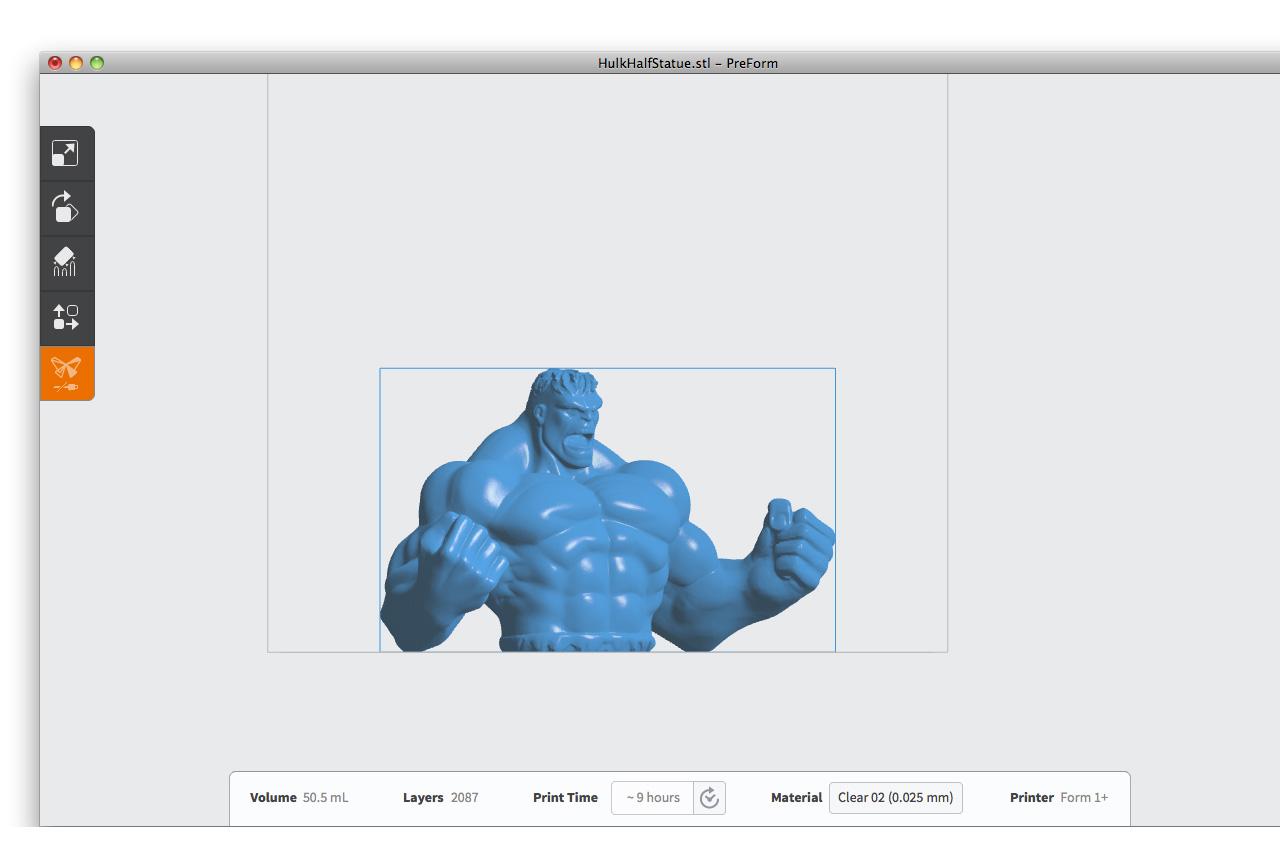This screenshot has height=854, width=1280.
Task: Click the 2087 layers value
Action: [x=464, y=798]
